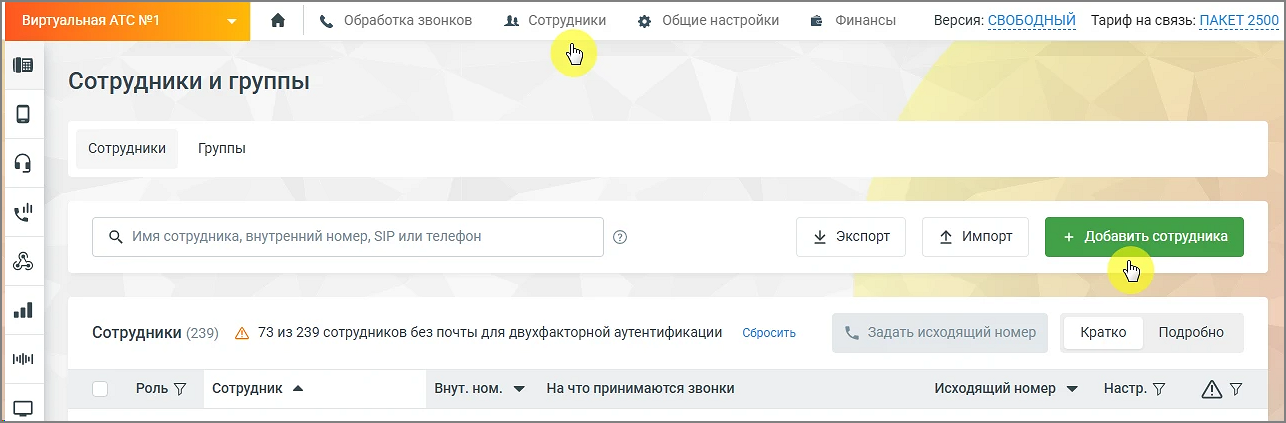Switch view to Подробно
1286x423 pixels.
pyautogui.click(x=1191, y=333)
